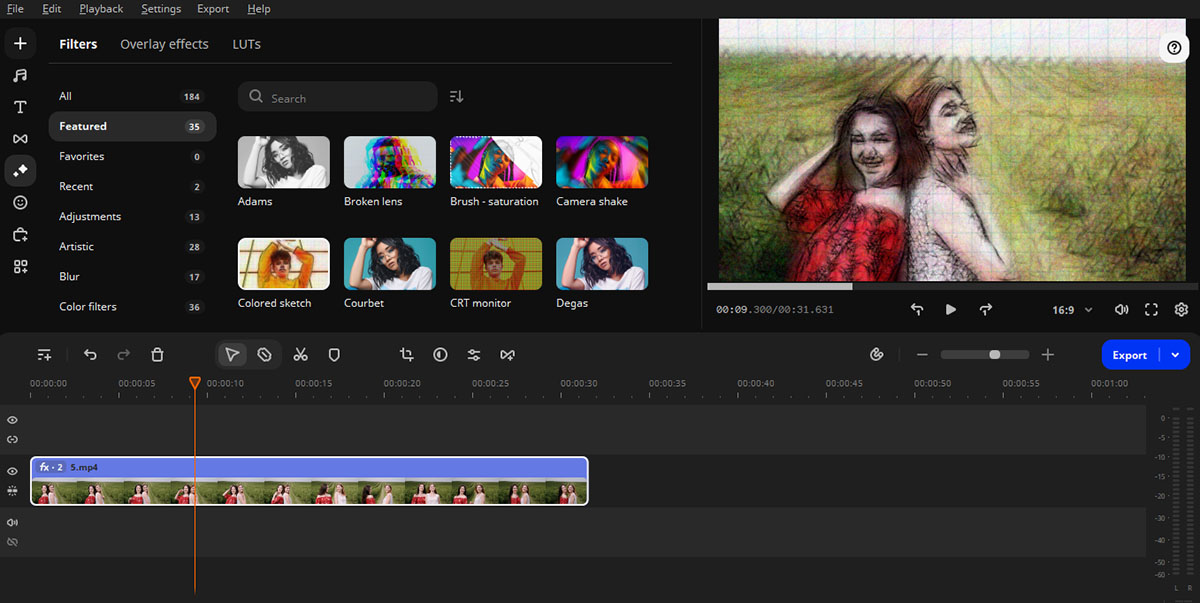Open the Transitions panel in the left sidebar
Screen dimensions: 1200x603
click(20, 139)
